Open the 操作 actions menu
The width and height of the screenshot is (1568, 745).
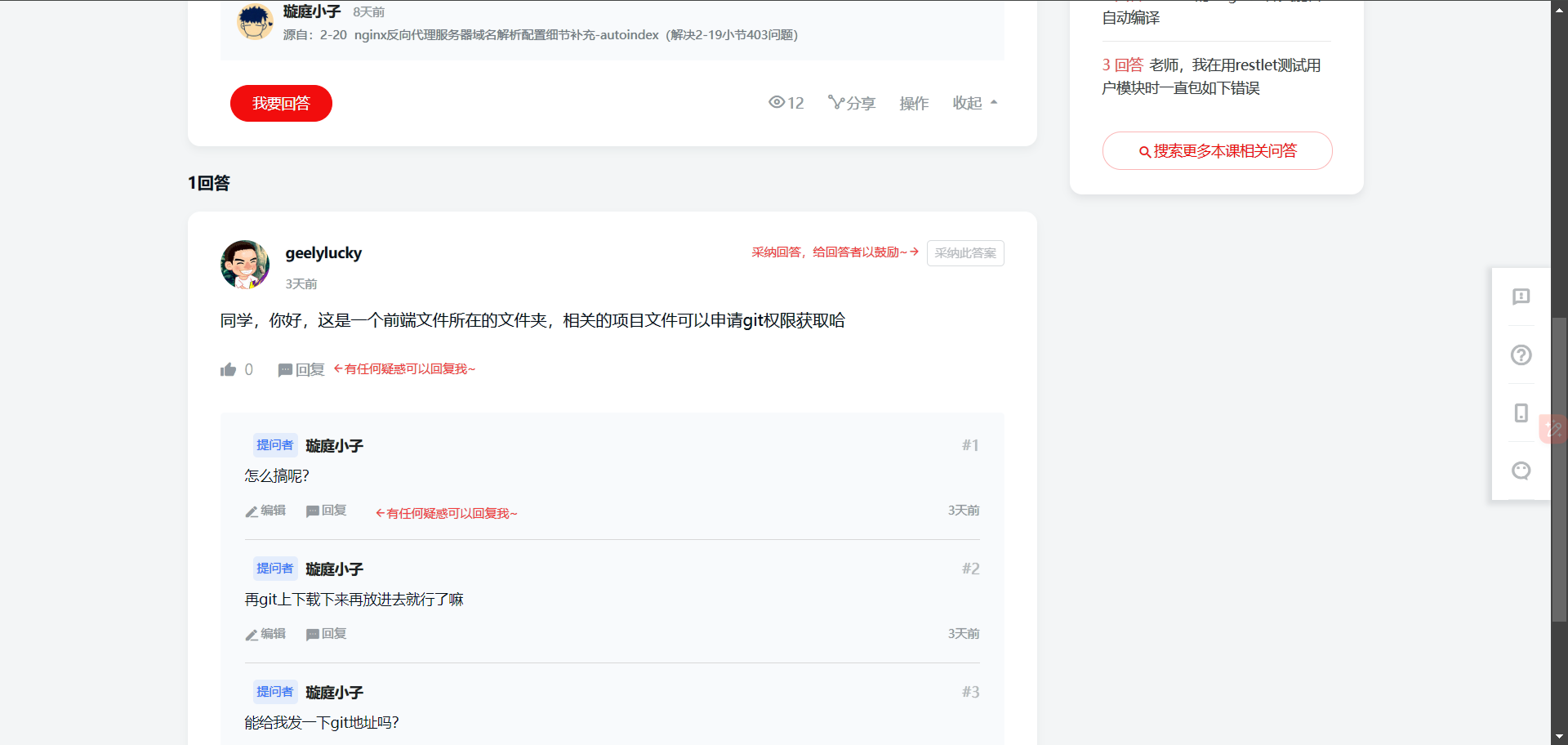(913, 103)
